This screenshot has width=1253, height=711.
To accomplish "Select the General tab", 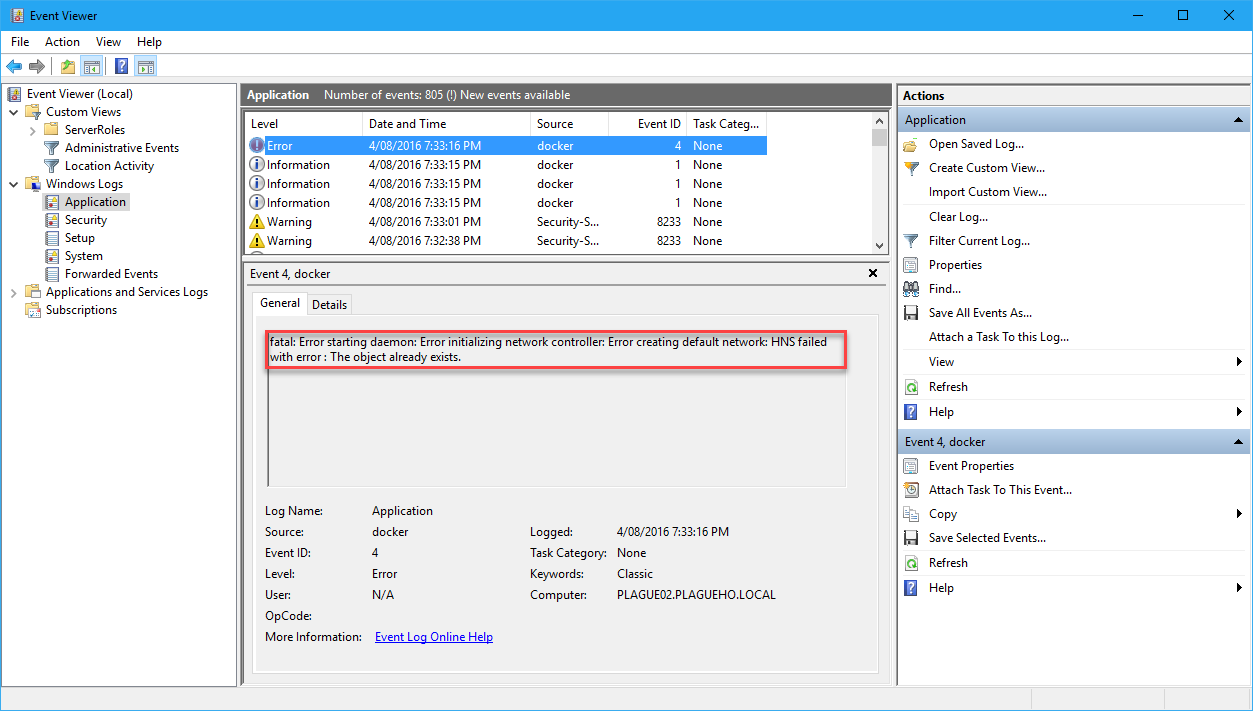I will pyautogui.click(x=280, y=303).
